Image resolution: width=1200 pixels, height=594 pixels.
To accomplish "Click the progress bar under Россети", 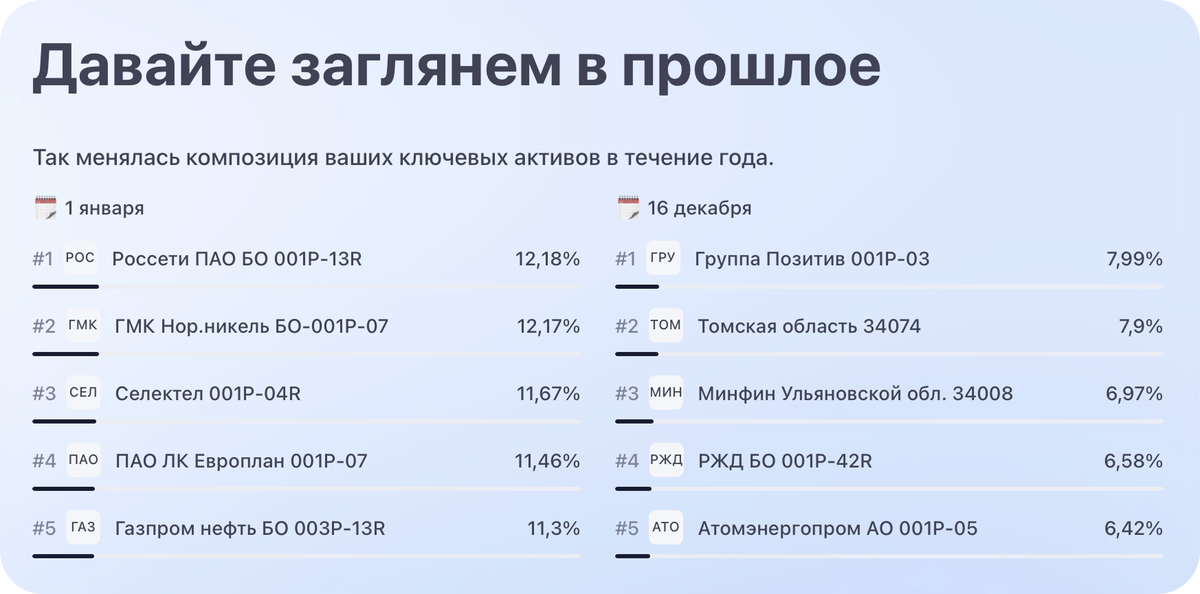I will 306,286.
